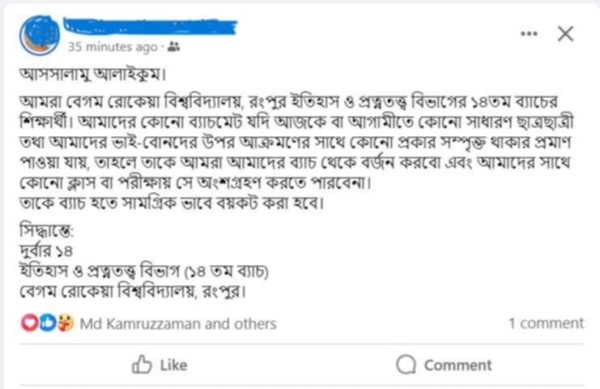Click the greeting line "আসসালামু আলাইকুম"
This screenshot has width=600, height=389.
[x=93, y=74]
